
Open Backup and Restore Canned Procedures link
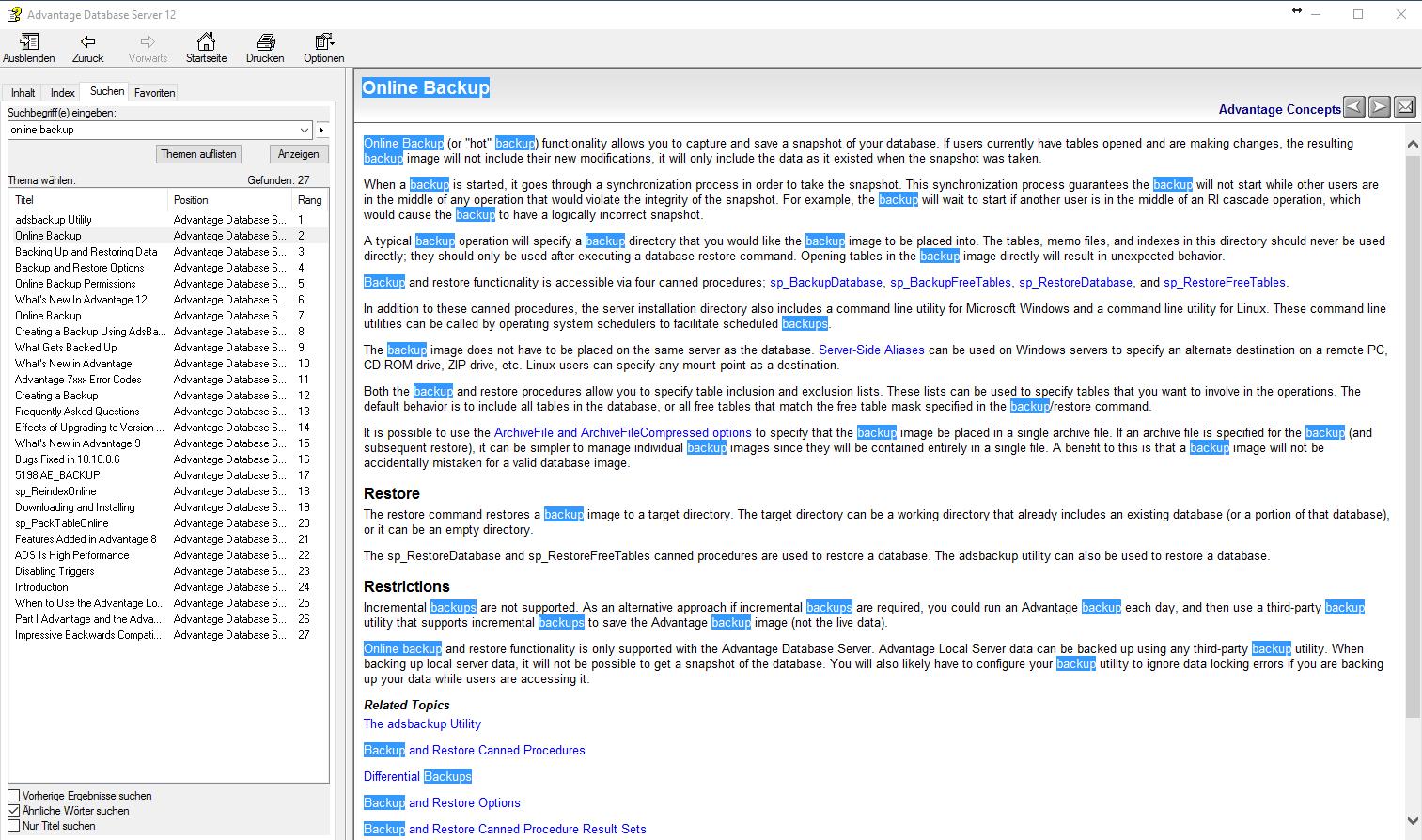[x=475, y=751]
